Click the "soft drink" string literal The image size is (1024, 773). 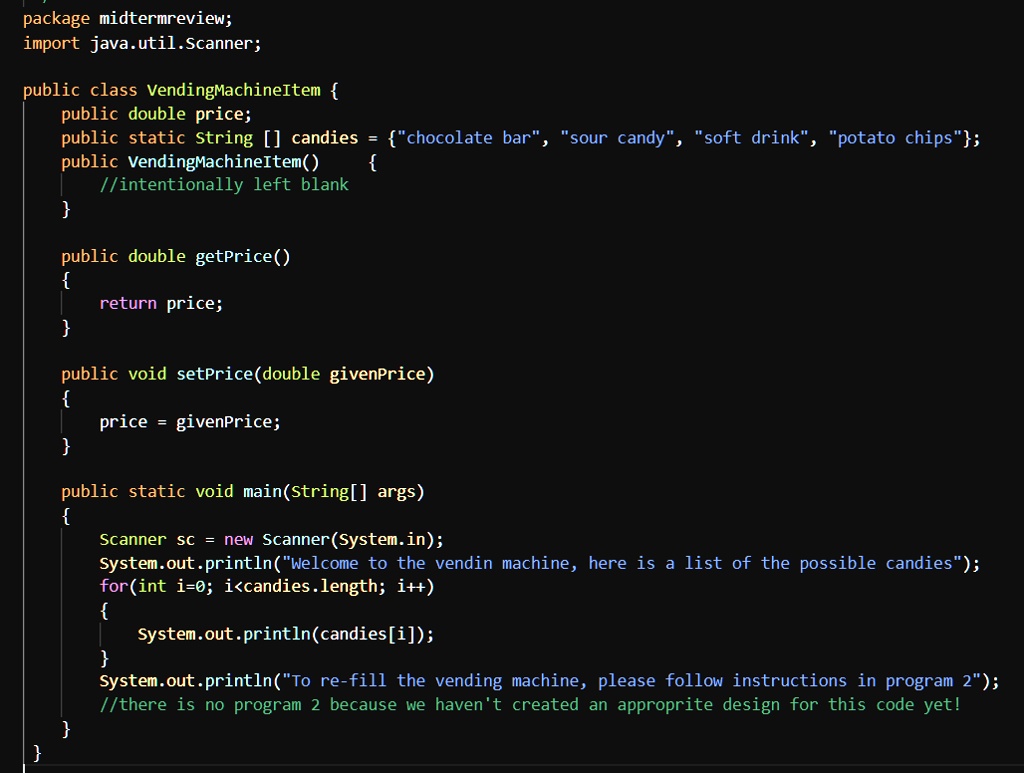(x=751, y=138)
